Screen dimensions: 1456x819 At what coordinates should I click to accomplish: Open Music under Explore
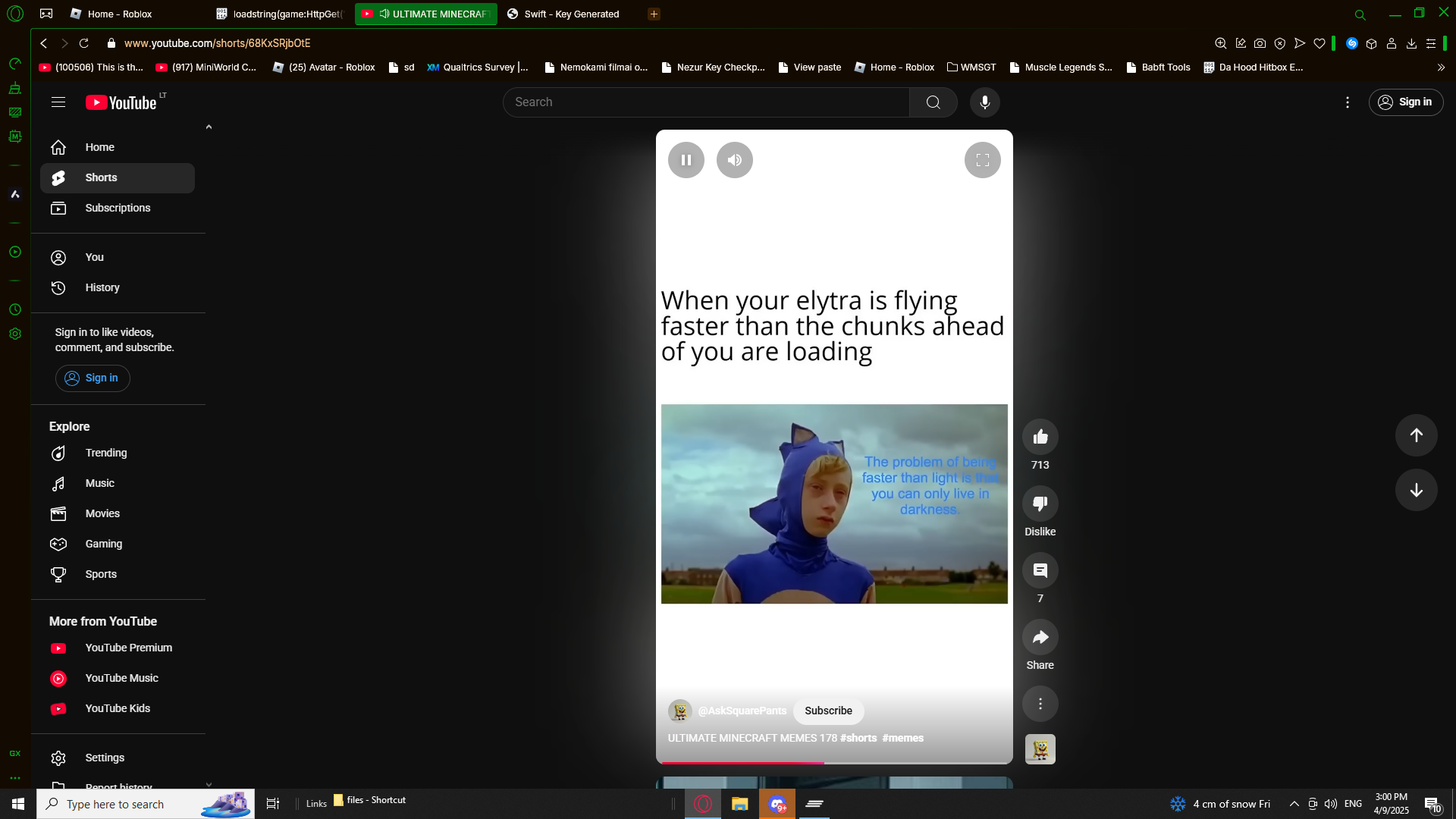pos(118,483)
